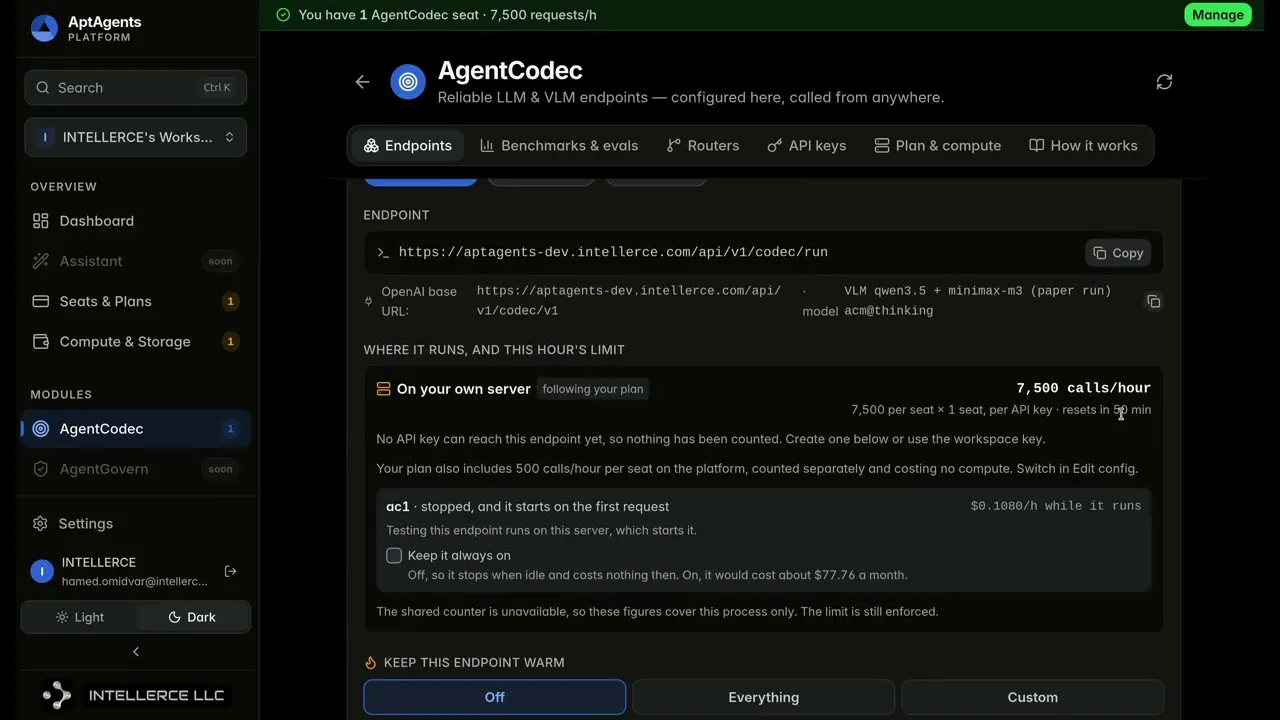
Task: Click the green check icon in top banner
Action: click(283, 15)
